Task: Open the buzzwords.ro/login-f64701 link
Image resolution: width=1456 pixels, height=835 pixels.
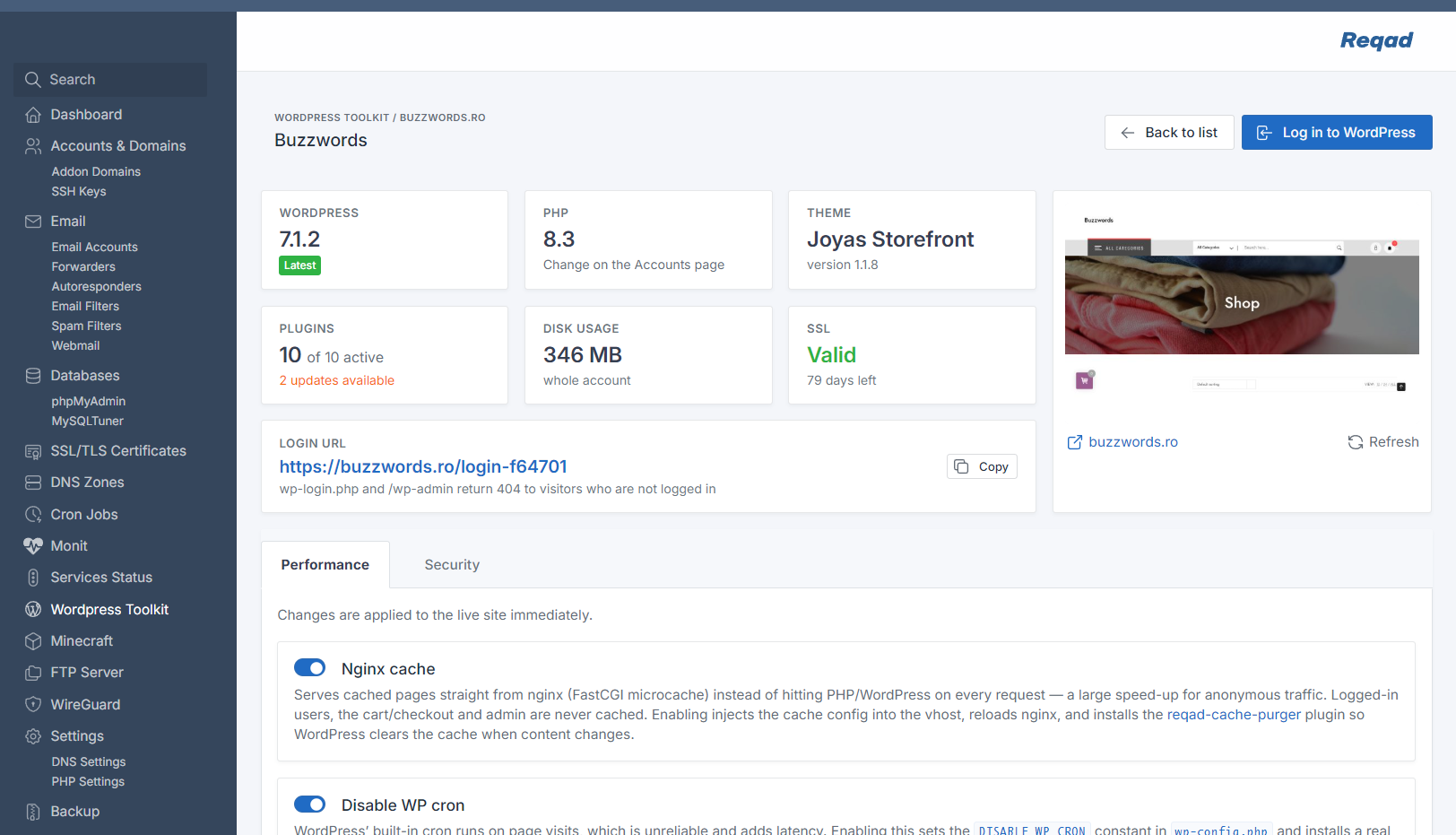Action: (423, 466)
